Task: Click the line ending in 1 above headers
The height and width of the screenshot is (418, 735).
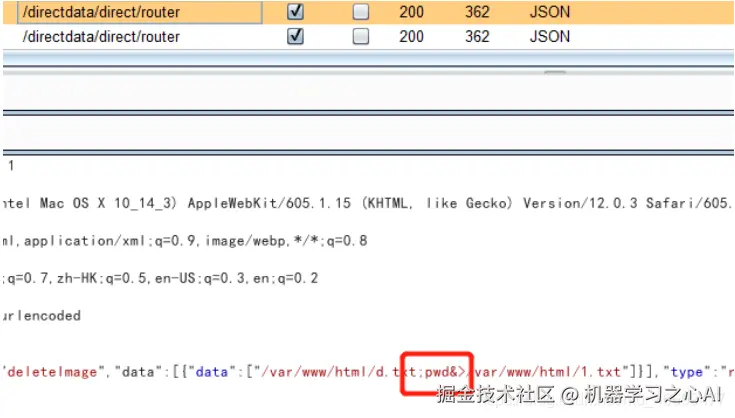Action: tap(10, 165)
